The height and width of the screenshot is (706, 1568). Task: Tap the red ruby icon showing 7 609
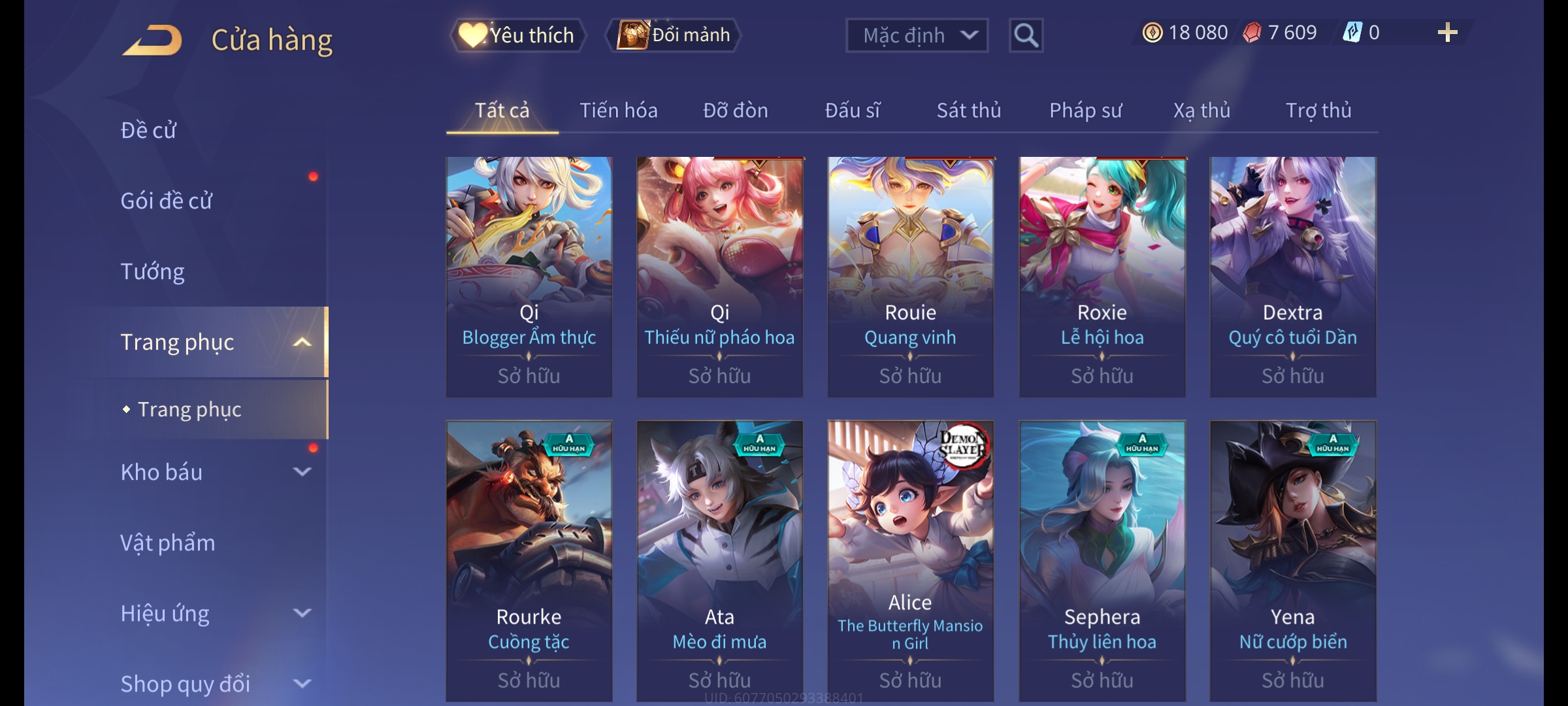1252,33
